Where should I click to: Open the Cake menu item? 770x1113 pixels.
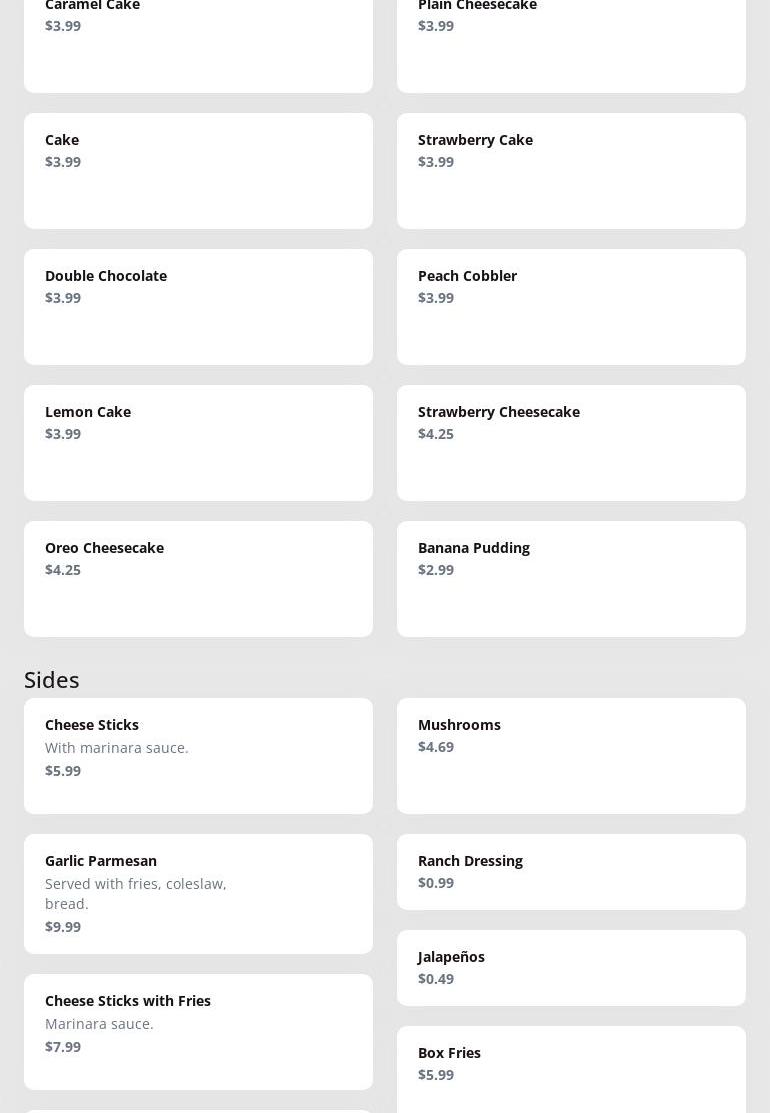(x=198, y=170)
